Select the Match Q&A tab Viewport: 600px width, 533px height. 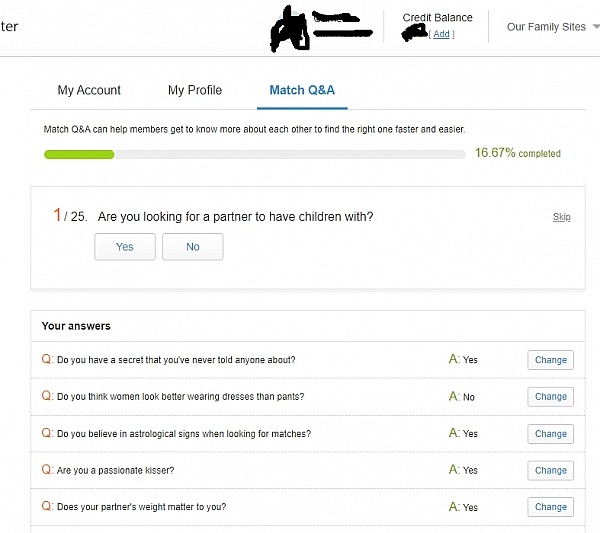click(x=302, y=90)
